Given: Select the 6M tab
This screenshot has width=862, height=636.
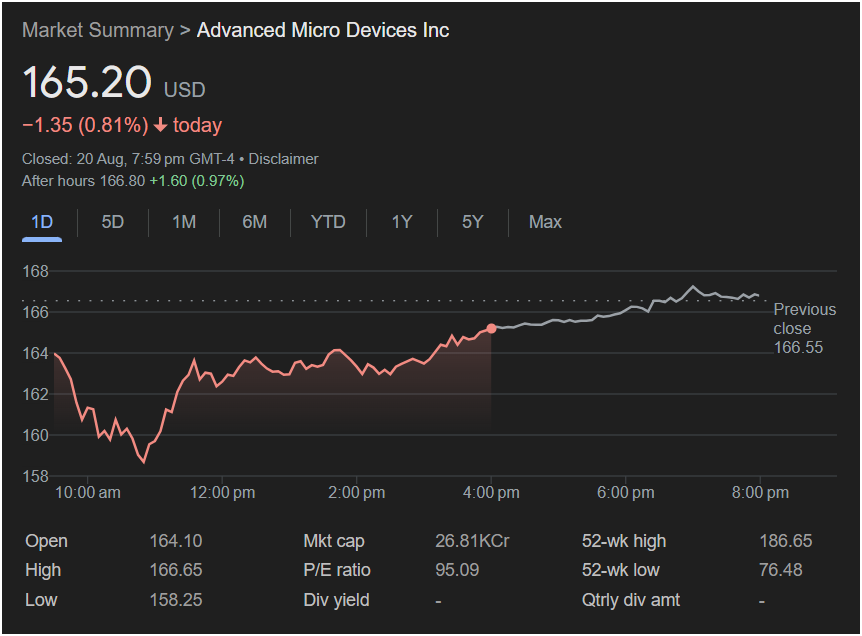Looking at the screenshot, I should point(255,222).
